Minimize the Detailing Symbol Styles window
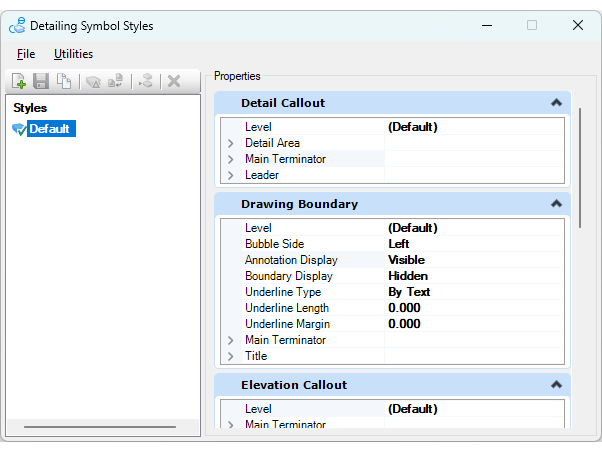This screenshot has height=452, width=602. 487,26
